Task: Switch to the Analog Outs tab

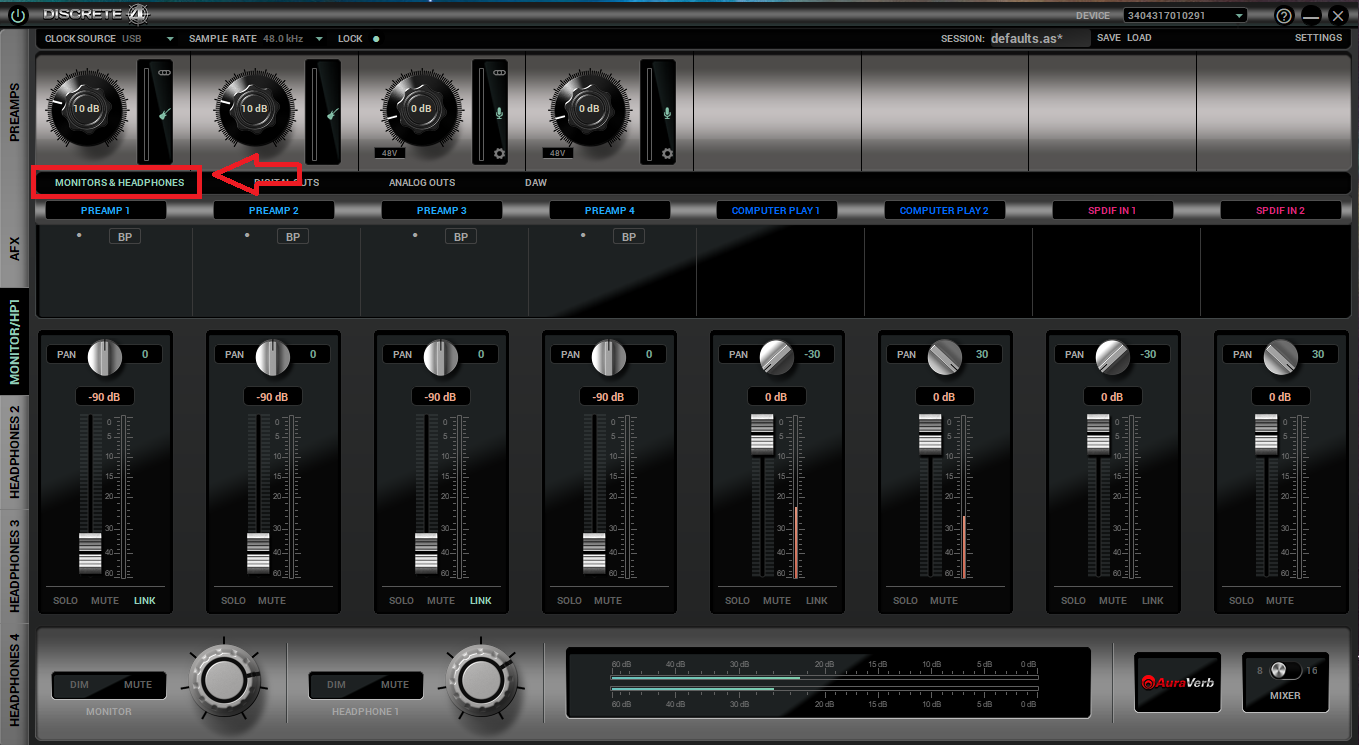Action: [x=422, y=183]
